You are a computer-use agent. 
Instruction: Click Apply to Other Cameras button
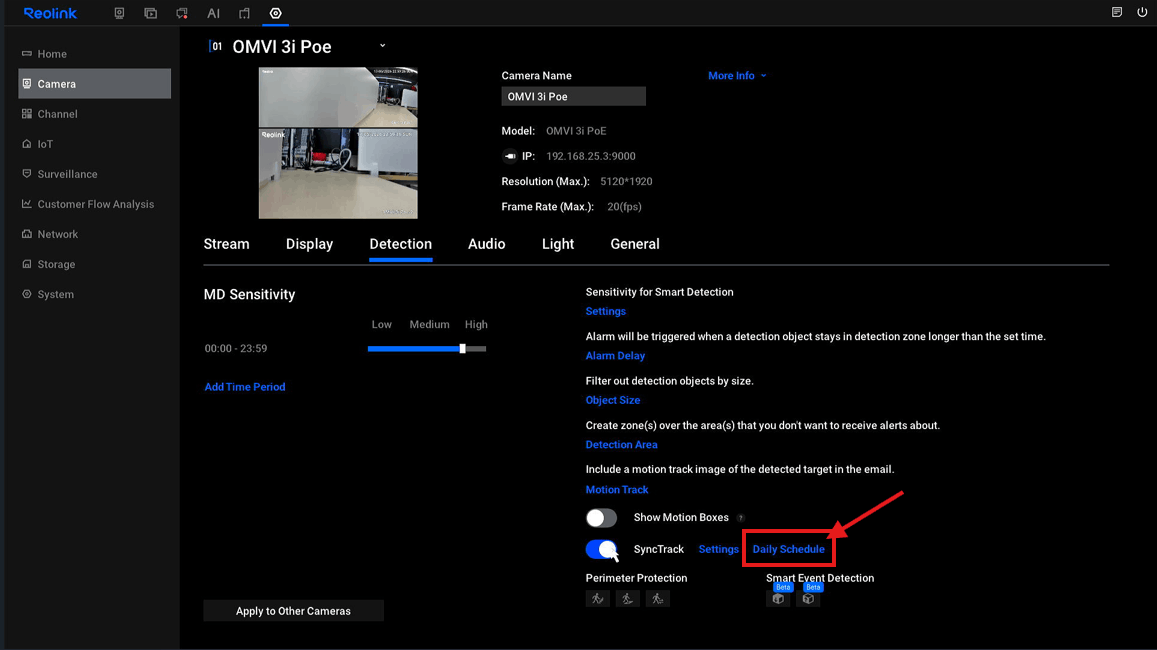tap(294, 611)
